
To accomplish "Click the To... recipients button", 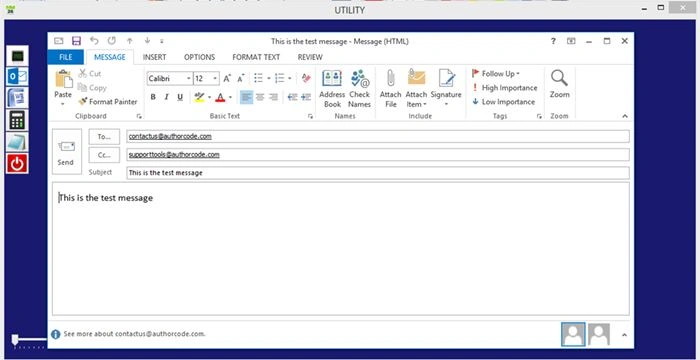I will pyautogui.click(x=104, y=137).
